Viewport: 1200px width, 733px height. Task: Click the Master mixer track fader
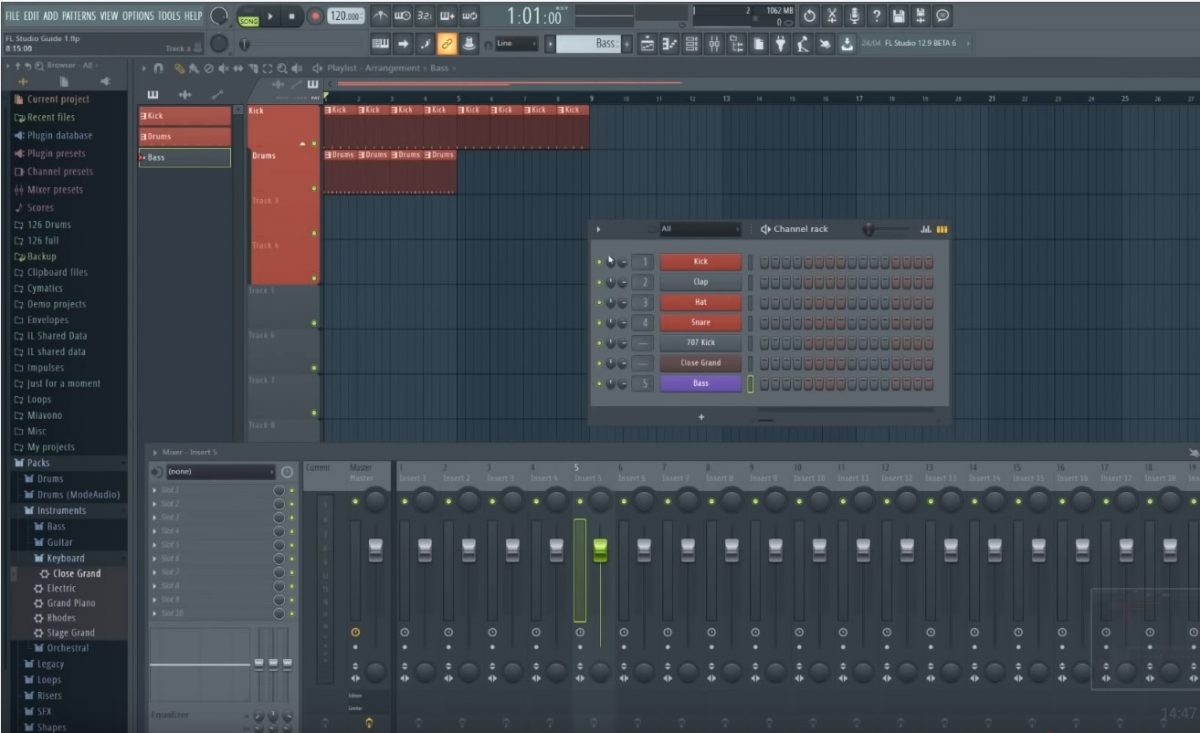click(x=376, y=549)
